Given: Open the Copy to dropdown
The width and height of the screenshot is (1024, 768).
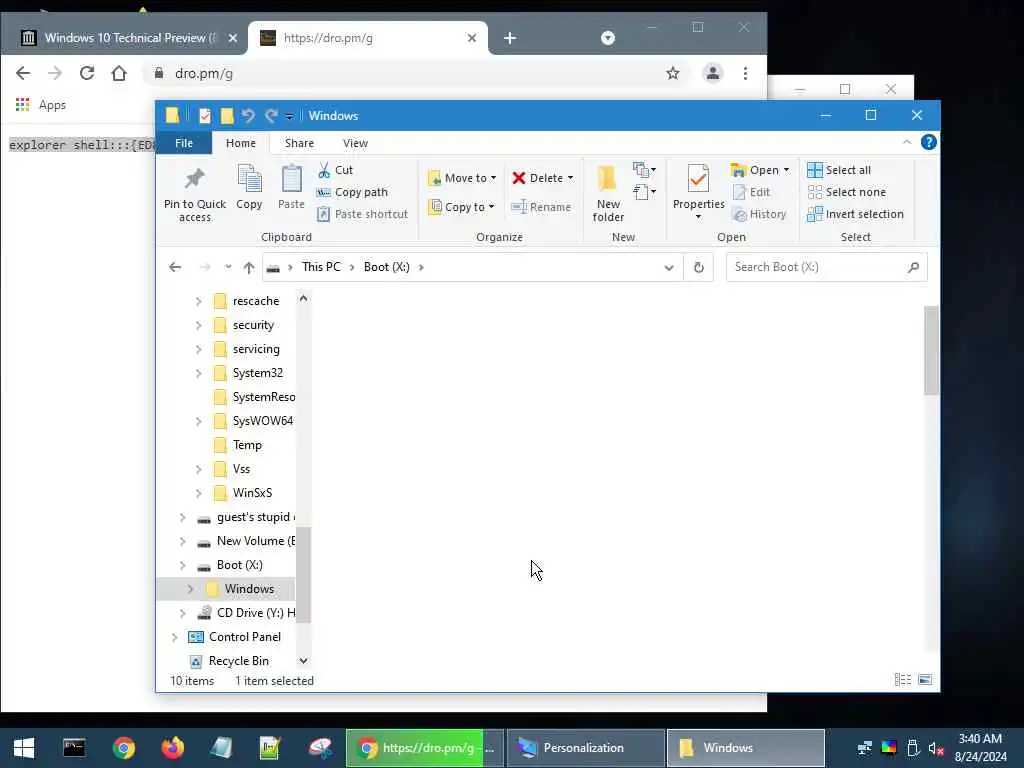Looking at the screenshot, I should [461, 207].
